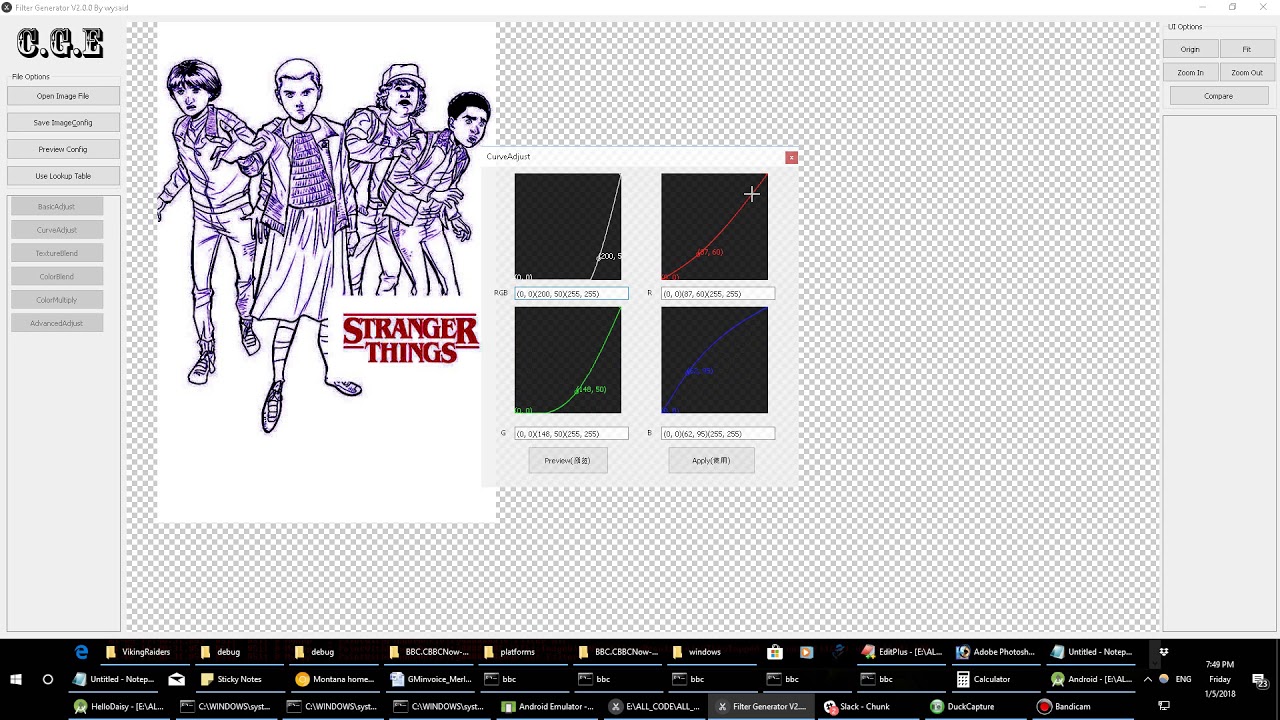Open the Microsoft Store taskbar icon
Viewport: 1280px width, 720px height.
(x=774, y=652)
